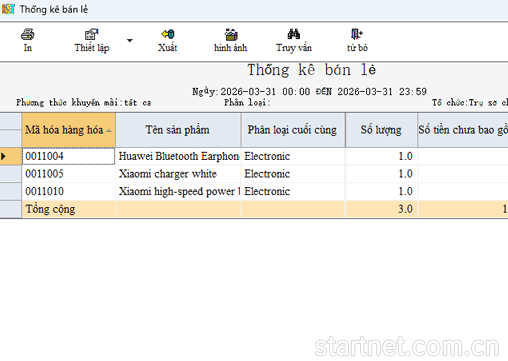Click Số tiền chưa bao gồm header
This screenshot has width=508, height=361.
pyautogui.click(x=463, y=130)
